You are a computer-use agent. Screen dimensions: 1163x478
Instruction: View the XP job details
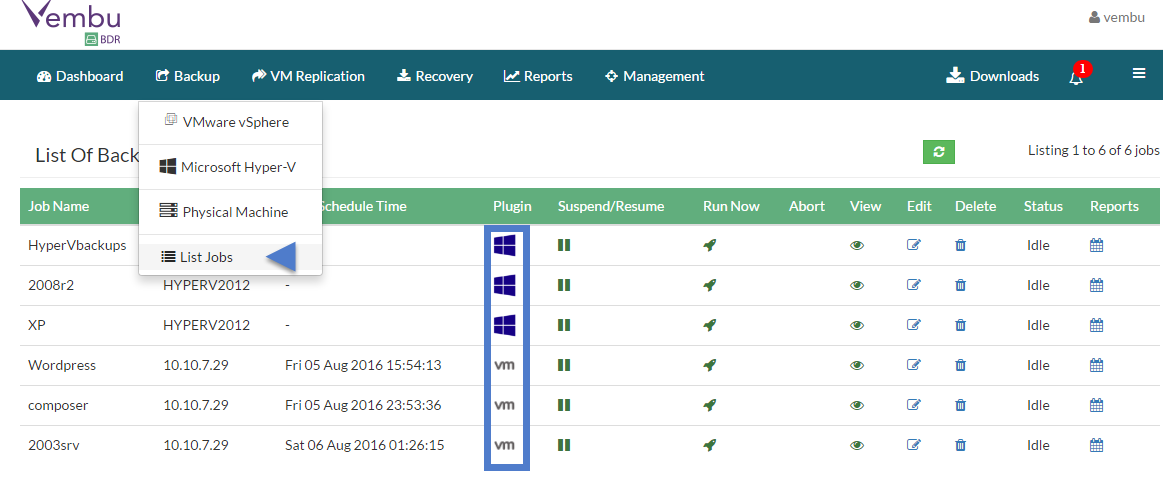pyautogui.click(x=857, y=325)
